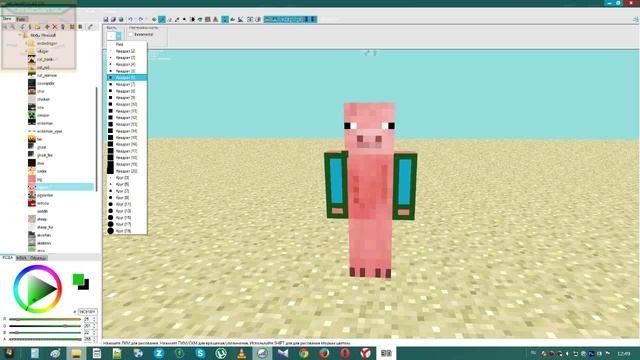Screen dimensions: 640x360
Task: Select the sheep_fur skin
Action: (44, 227)
